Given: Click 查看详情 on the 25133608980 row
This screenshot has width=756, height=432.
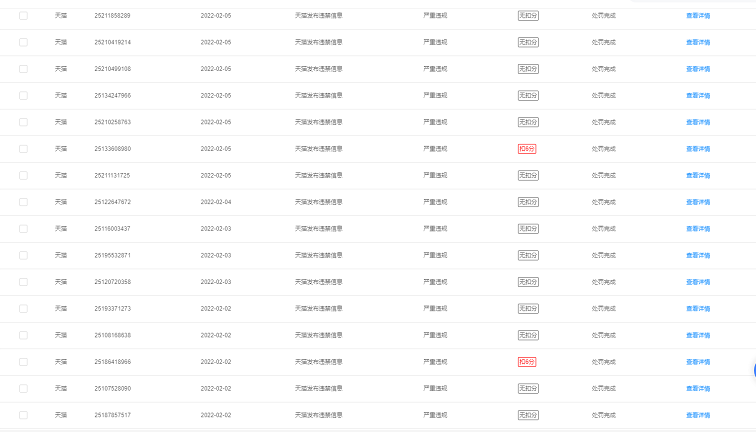Looking at the screenshot, I should (x=698, y=149).
